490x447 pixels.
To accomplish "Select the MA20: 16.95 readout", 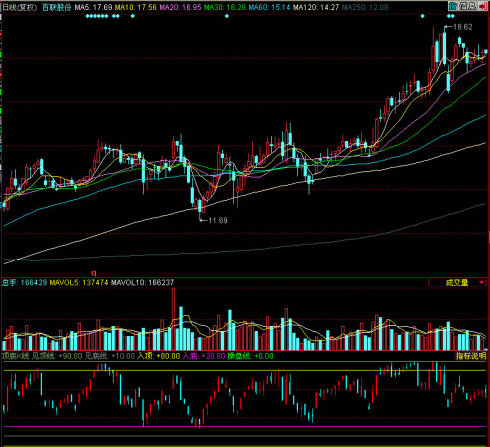I will (x=180, y=7).
